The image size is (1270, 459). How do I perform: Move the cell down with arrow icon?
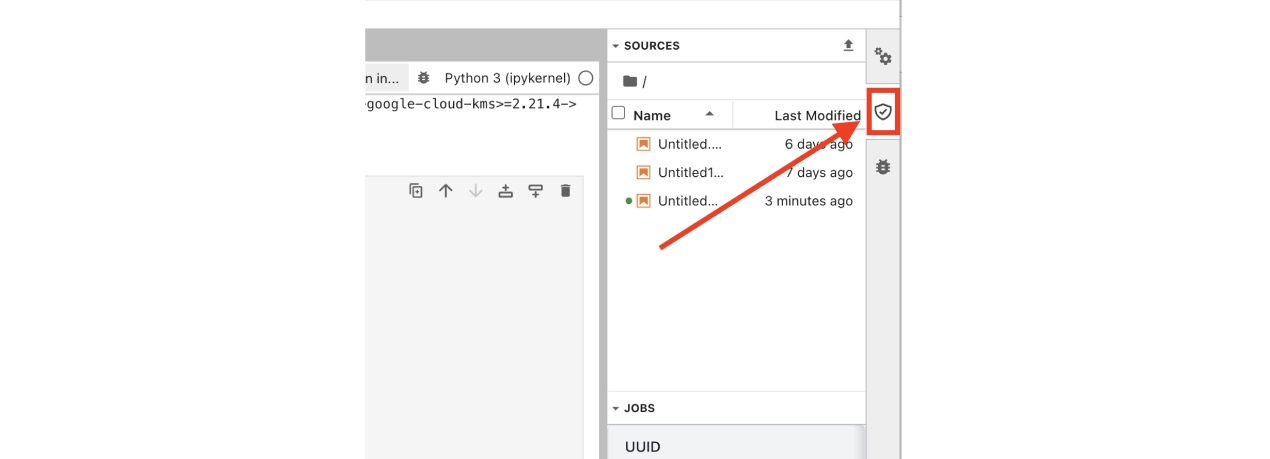(475, 191)
